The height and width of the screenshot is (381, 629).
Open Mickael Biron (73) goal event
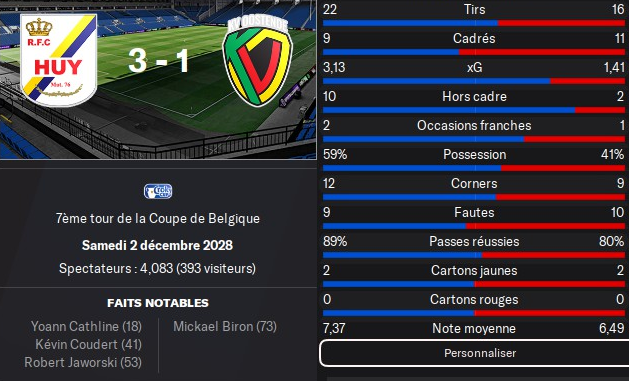pyautogui.click(x=225, y=326)
